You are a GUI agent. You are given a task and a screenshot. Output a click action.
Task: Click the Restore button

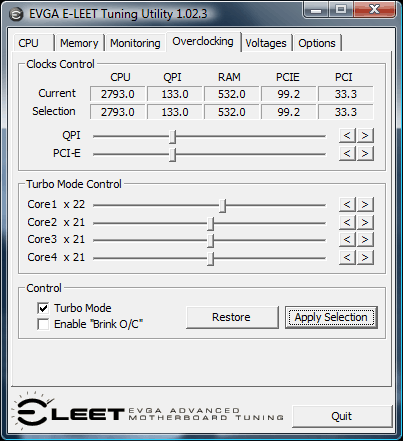click(232, 317)
